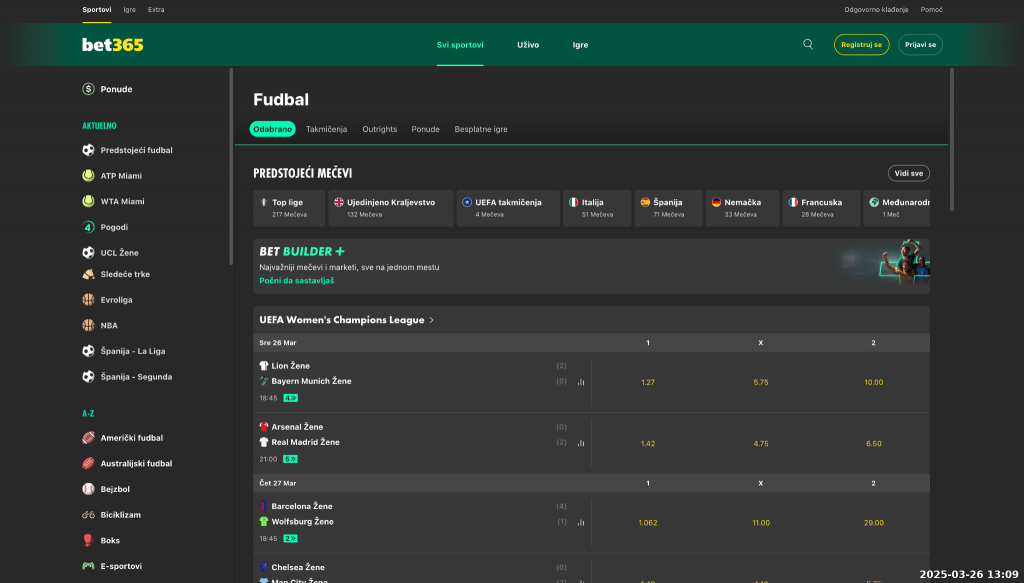Pick odds 29.00 for Wolfsburg Žene
Viewport: 1024px width, 583px height.
pyautogui.click(x=874, y=523)
